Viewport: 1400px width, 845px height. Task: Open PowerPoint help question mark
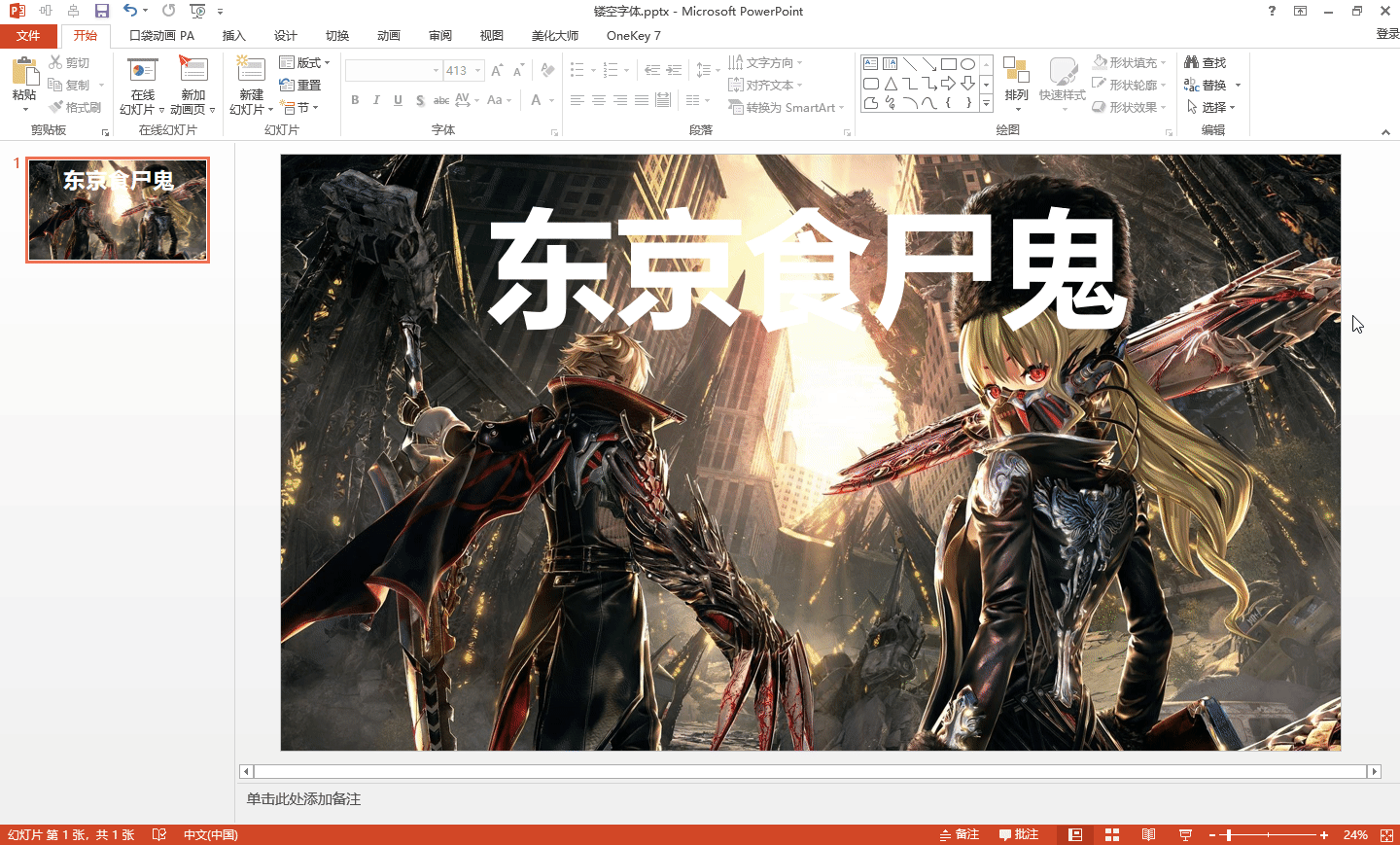click(x=1272, y=11)
